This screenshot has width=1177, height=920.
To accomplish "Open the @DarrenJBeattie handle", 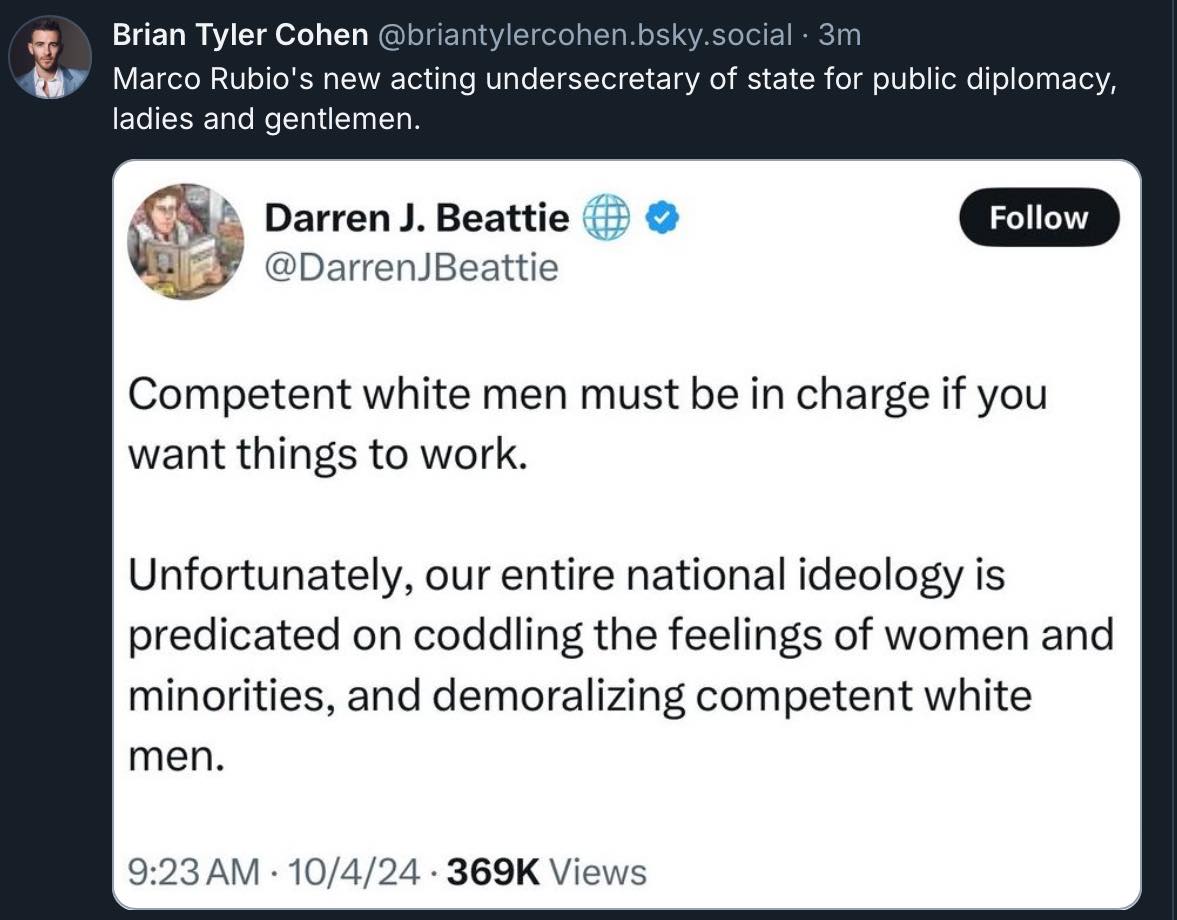I will point(411,267).
